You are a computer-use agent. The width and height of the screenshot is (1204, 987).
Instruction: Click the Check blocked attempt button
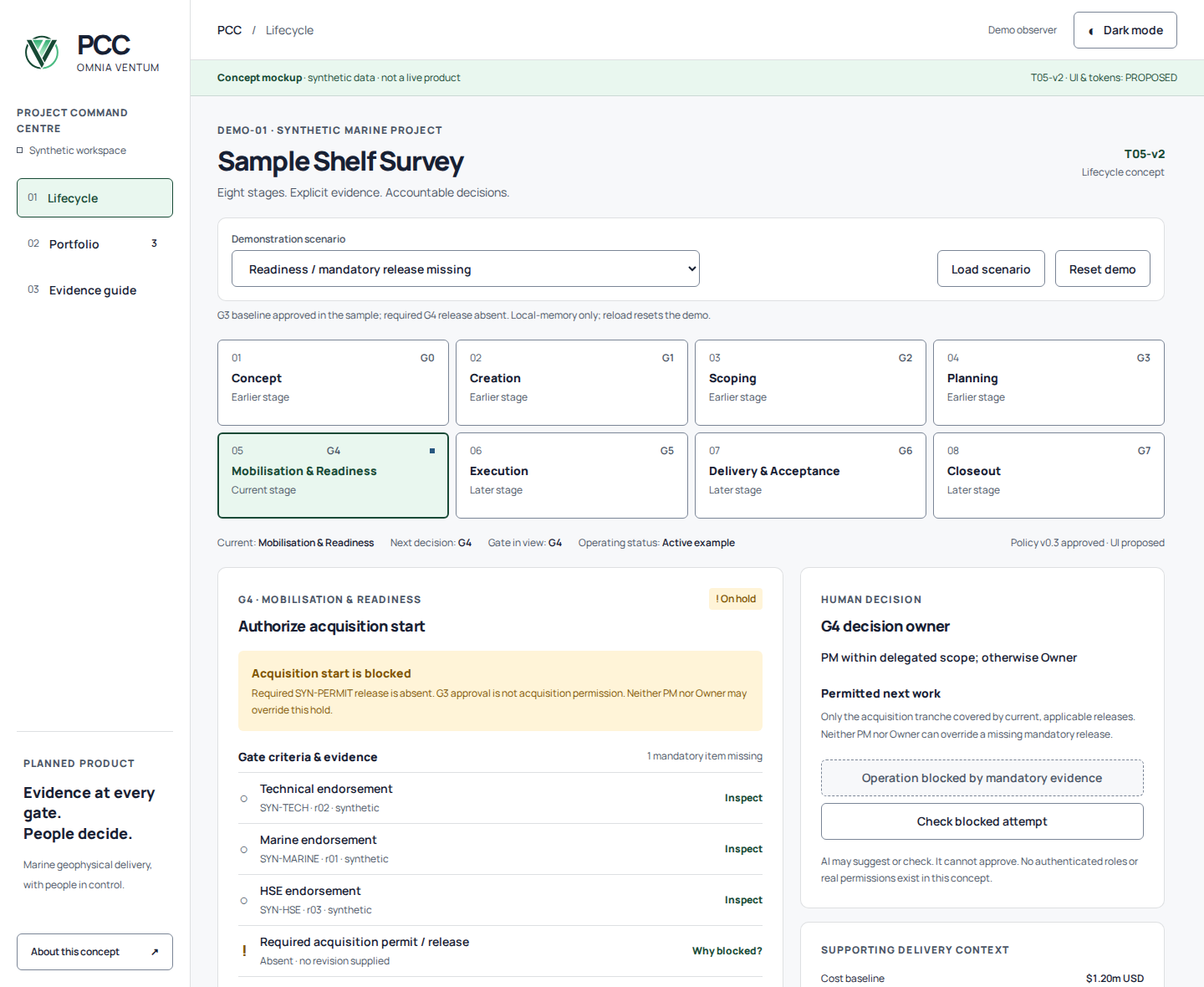click(x=982, y=821)
